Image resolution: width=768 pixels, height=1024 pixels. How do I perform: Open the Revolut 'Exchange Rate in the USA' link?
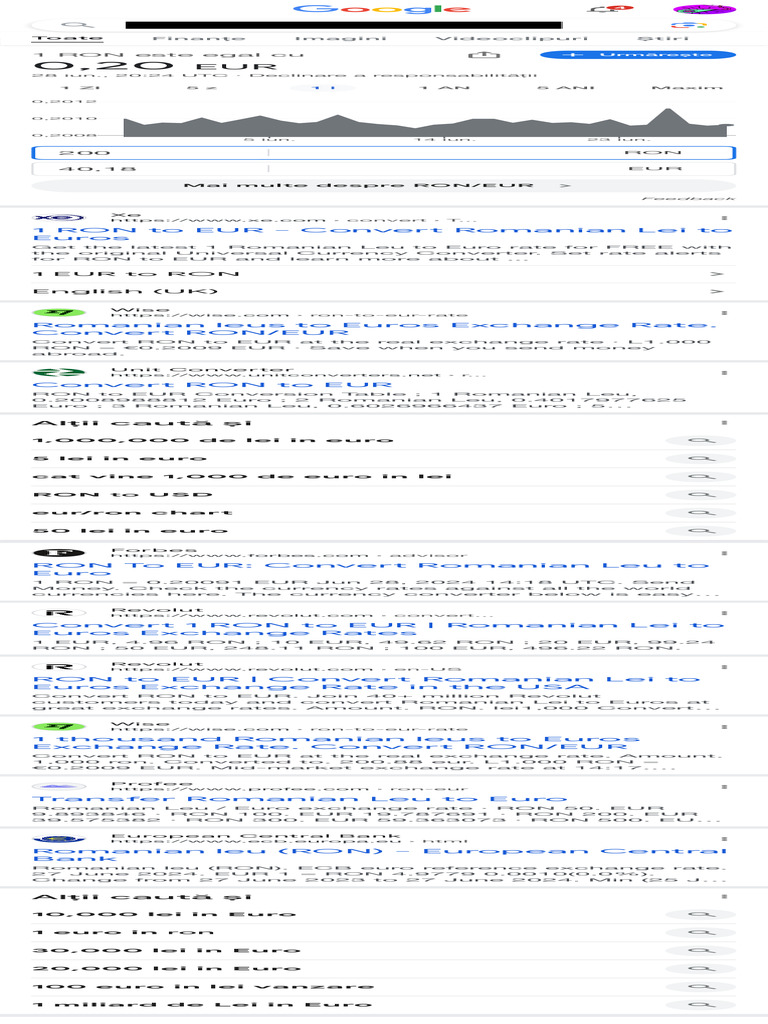tap(366, 683)
